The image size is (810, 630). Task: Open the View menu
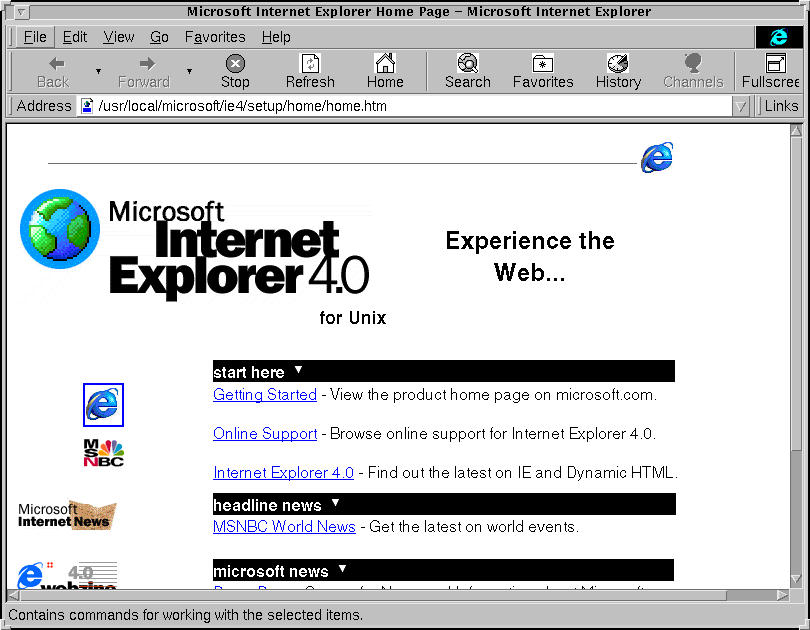[x=118, y=37]
